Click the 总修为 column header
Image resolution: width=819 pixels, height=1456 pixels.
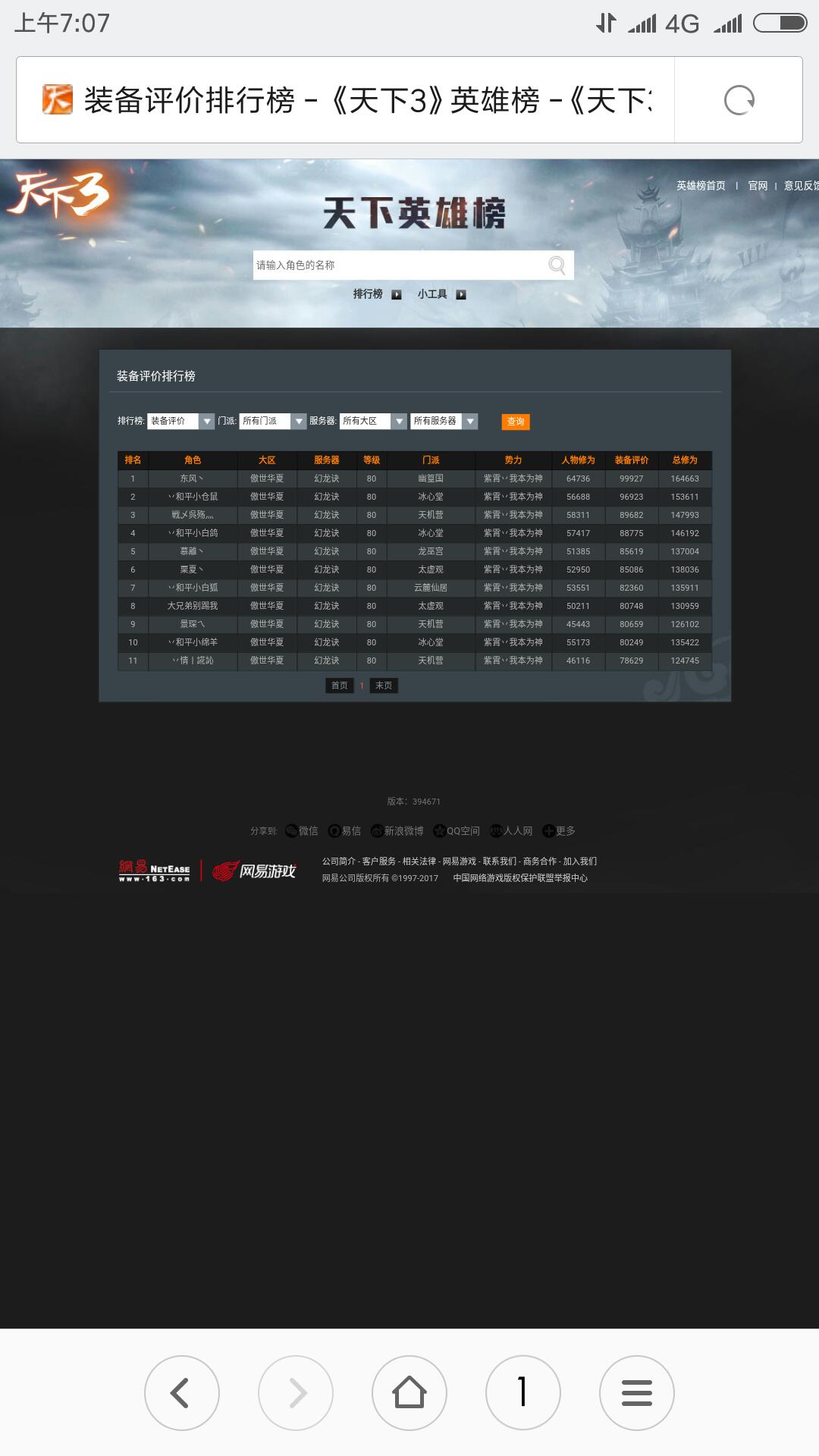(685, 460)
